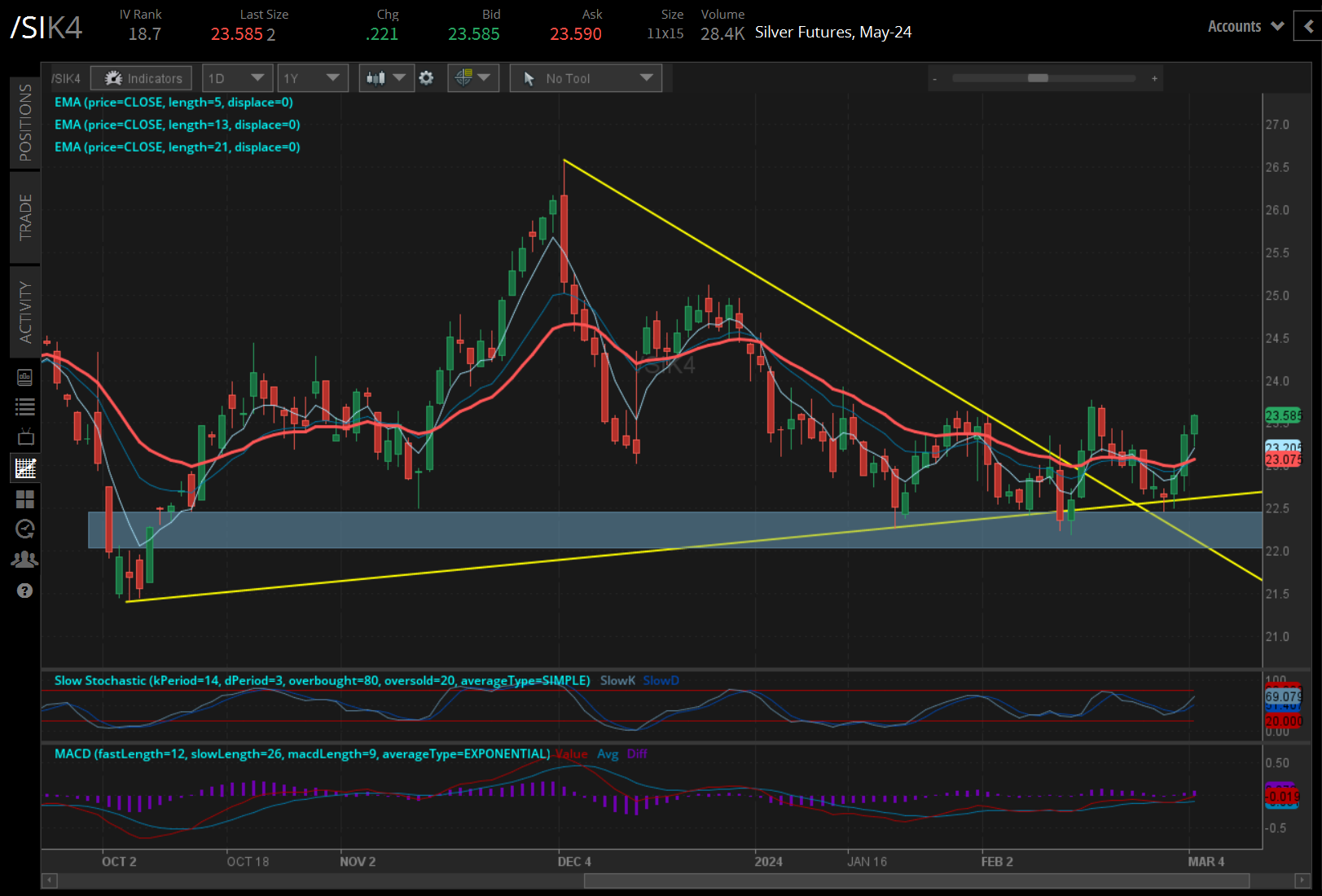Open the four-tile layout icon
The width and height of the screenshot is (1322, 896).
(25, 499)
